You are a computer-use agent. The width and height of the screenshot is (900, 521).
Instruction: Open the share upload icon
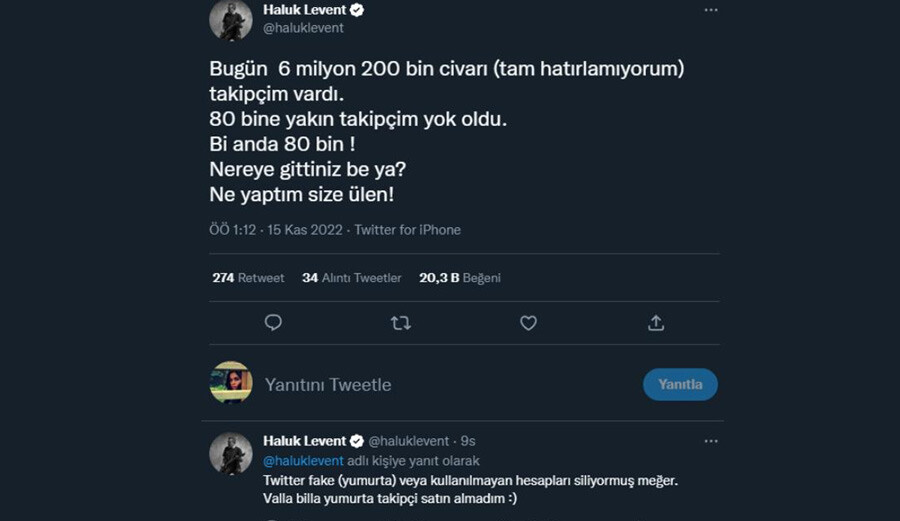pyautogui.click(x=656, y=322)
